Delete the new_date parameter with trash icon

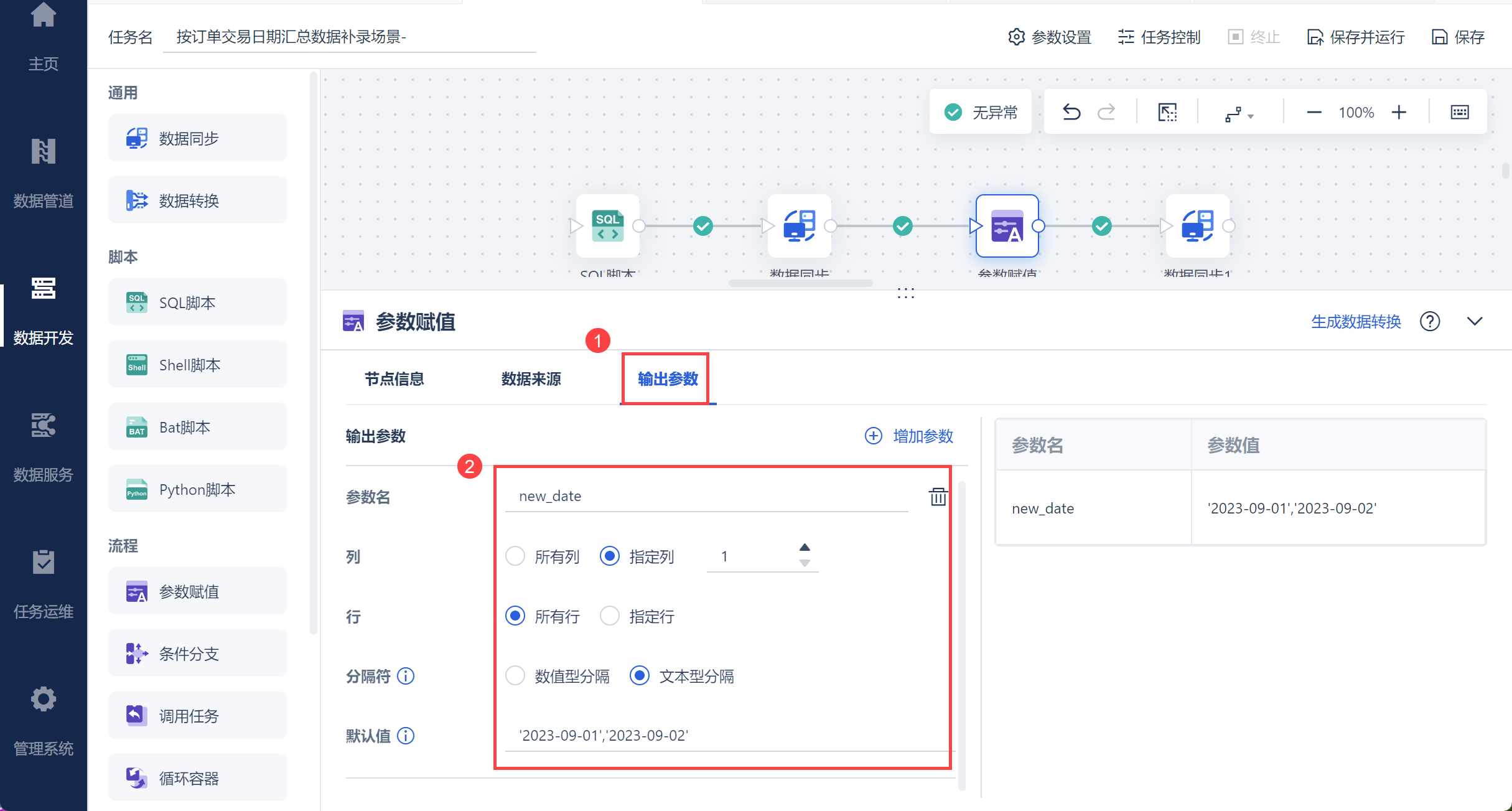coord(938,497)
